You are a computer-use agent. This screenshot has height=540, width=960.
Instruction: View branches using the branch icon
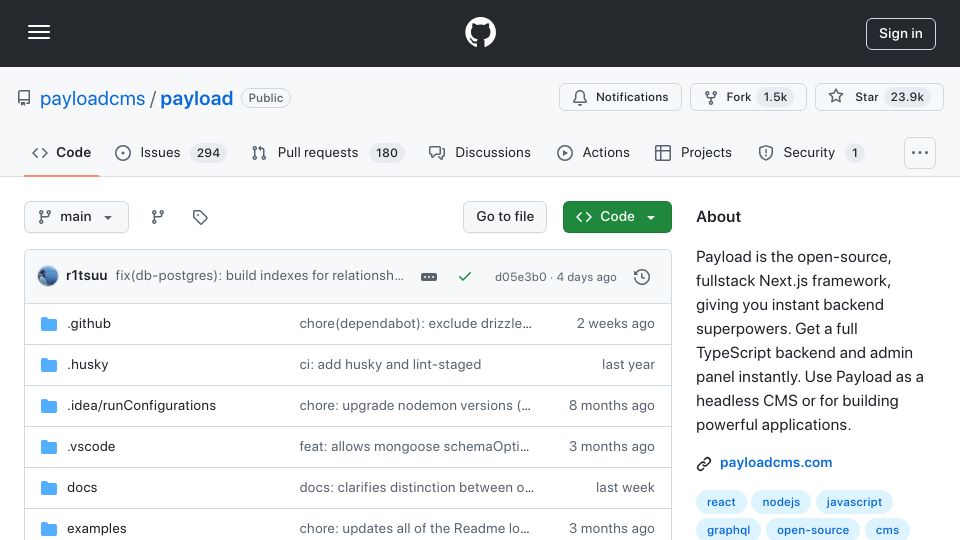[x=158, y=217]
